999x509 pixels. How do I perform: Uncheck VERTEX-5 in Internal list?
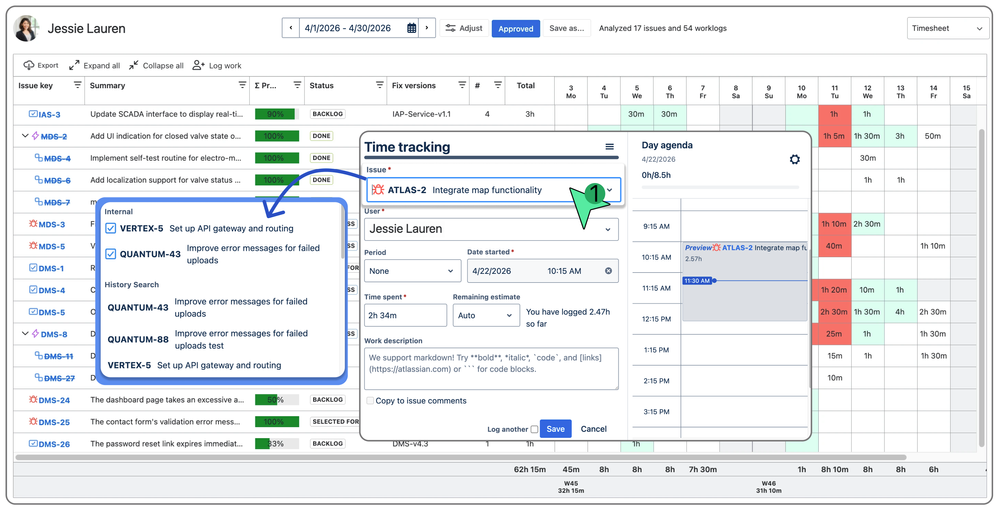point(110,228)
